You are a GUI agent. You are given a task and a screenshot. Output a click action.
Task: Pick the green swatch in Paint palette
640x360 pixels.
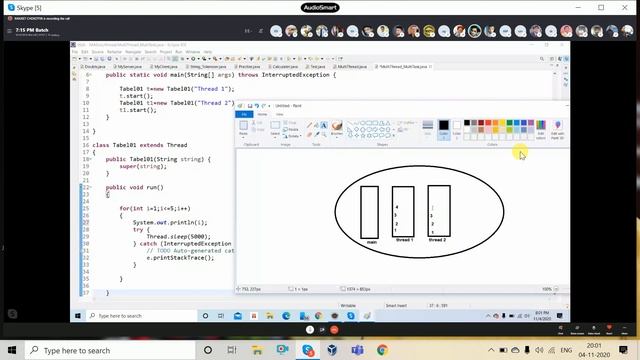pos(509,123)
